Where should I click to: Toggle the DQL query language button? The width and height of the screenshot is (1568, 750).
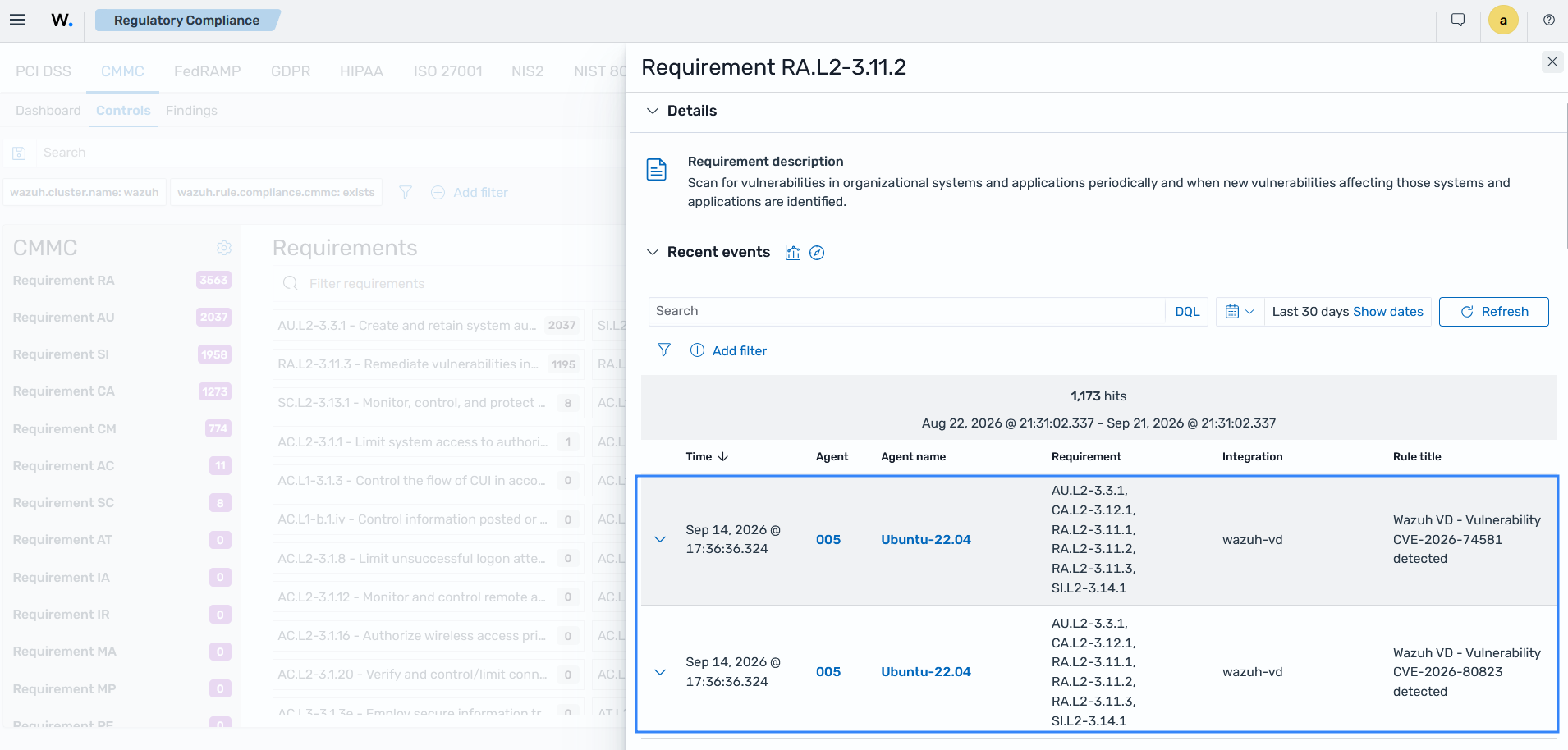[1187, 312]
